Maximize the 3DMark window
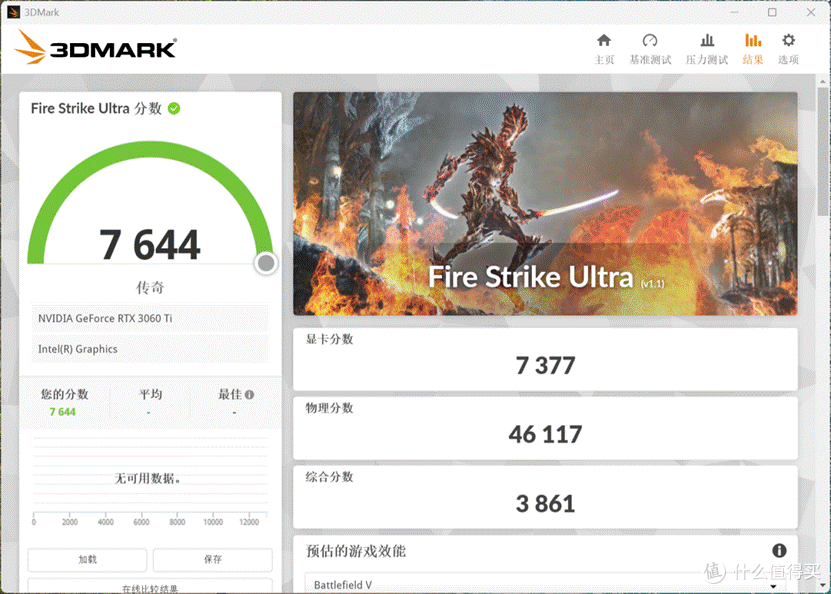The height and width of the screenshot is (594, 831). tap(772, 12)
